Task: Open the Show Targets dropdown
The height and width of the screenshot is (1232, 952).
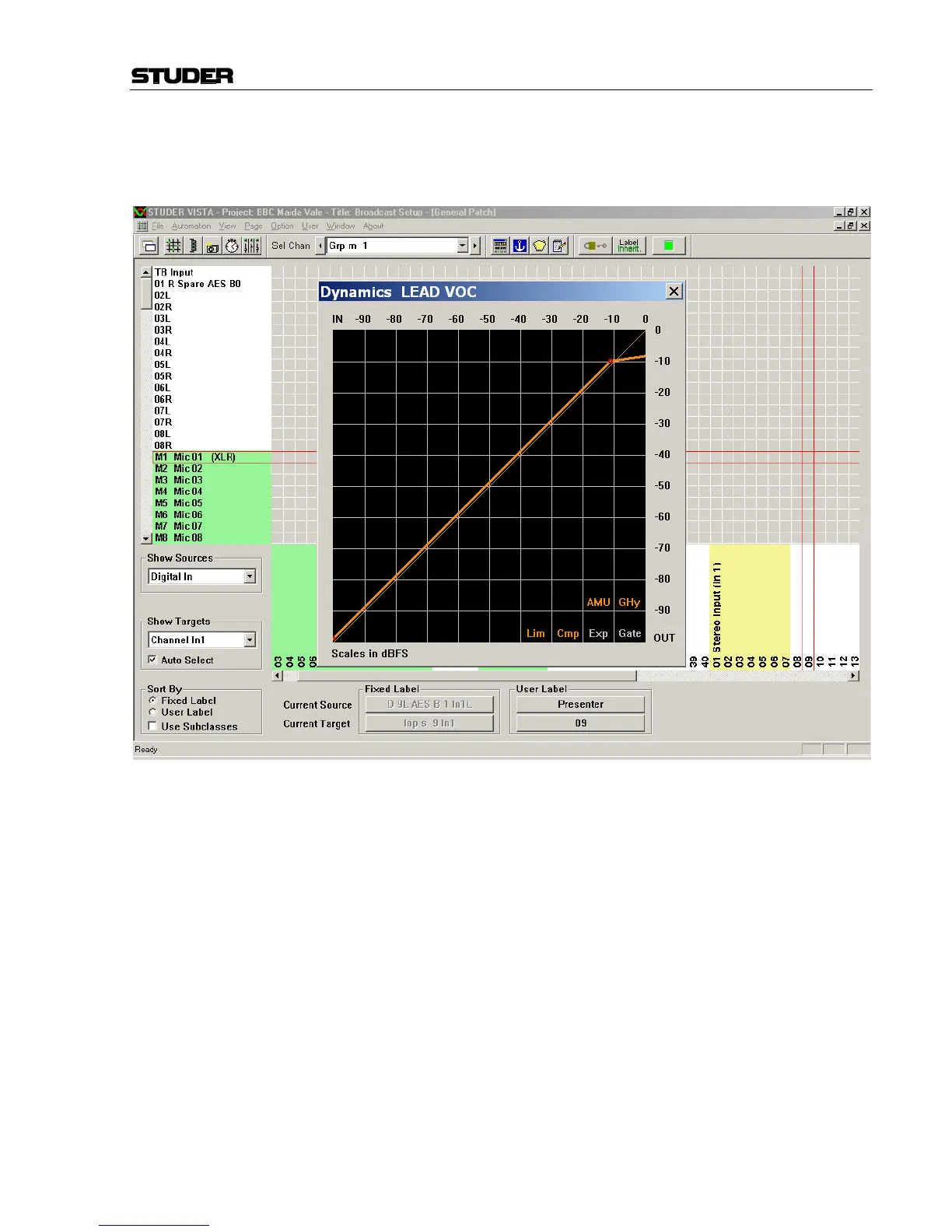Action: (250, 640)
